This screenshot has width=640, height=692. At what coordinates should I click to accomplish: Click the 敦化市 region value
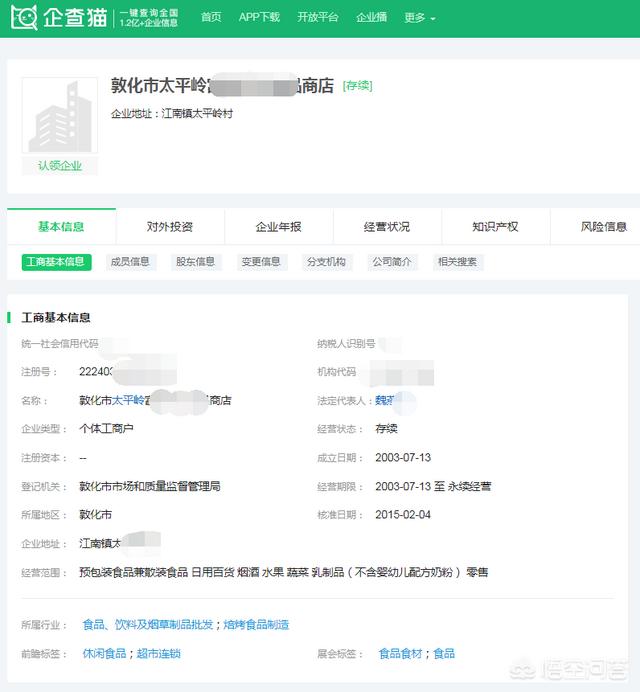(x=95, y=515)
